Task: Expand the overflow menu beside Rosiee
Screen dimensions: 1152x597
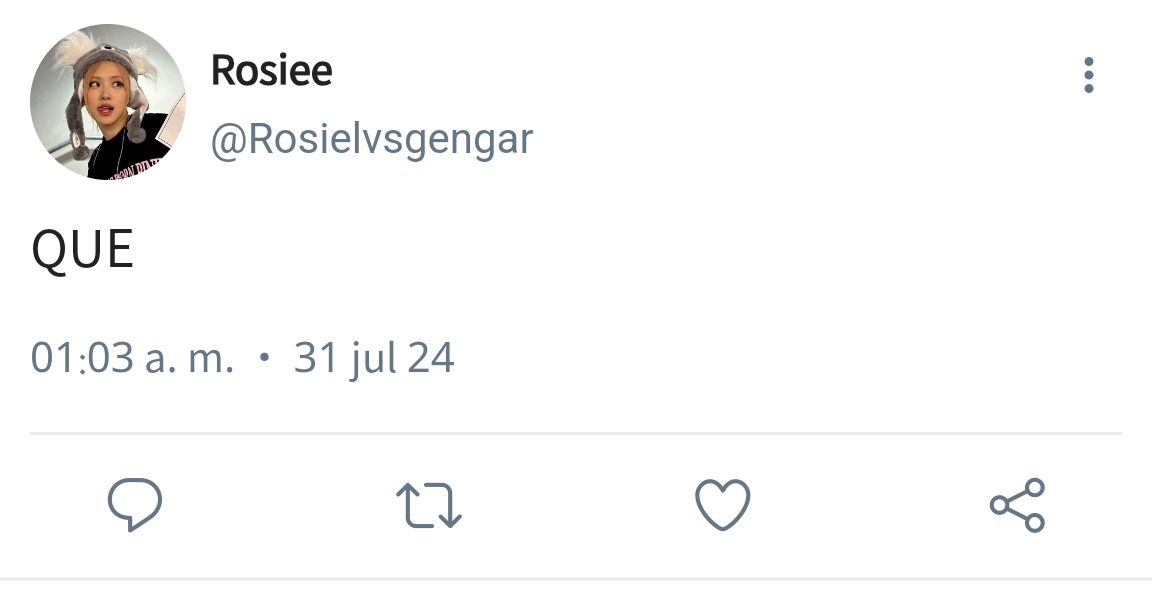Action: [x=1089, y=75]
